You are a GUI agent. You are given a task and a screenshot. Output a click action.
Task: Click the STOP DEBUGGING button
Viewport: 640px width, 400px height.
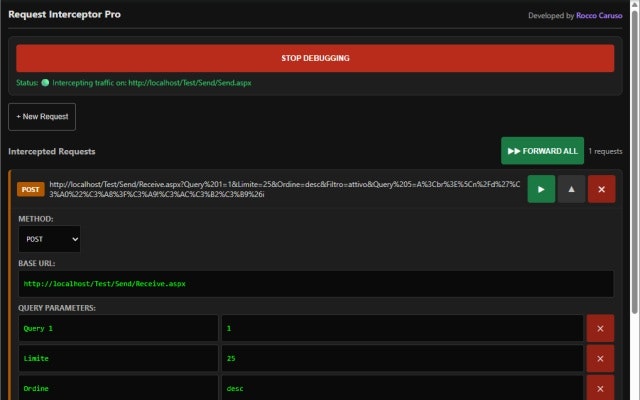point(315,58)
